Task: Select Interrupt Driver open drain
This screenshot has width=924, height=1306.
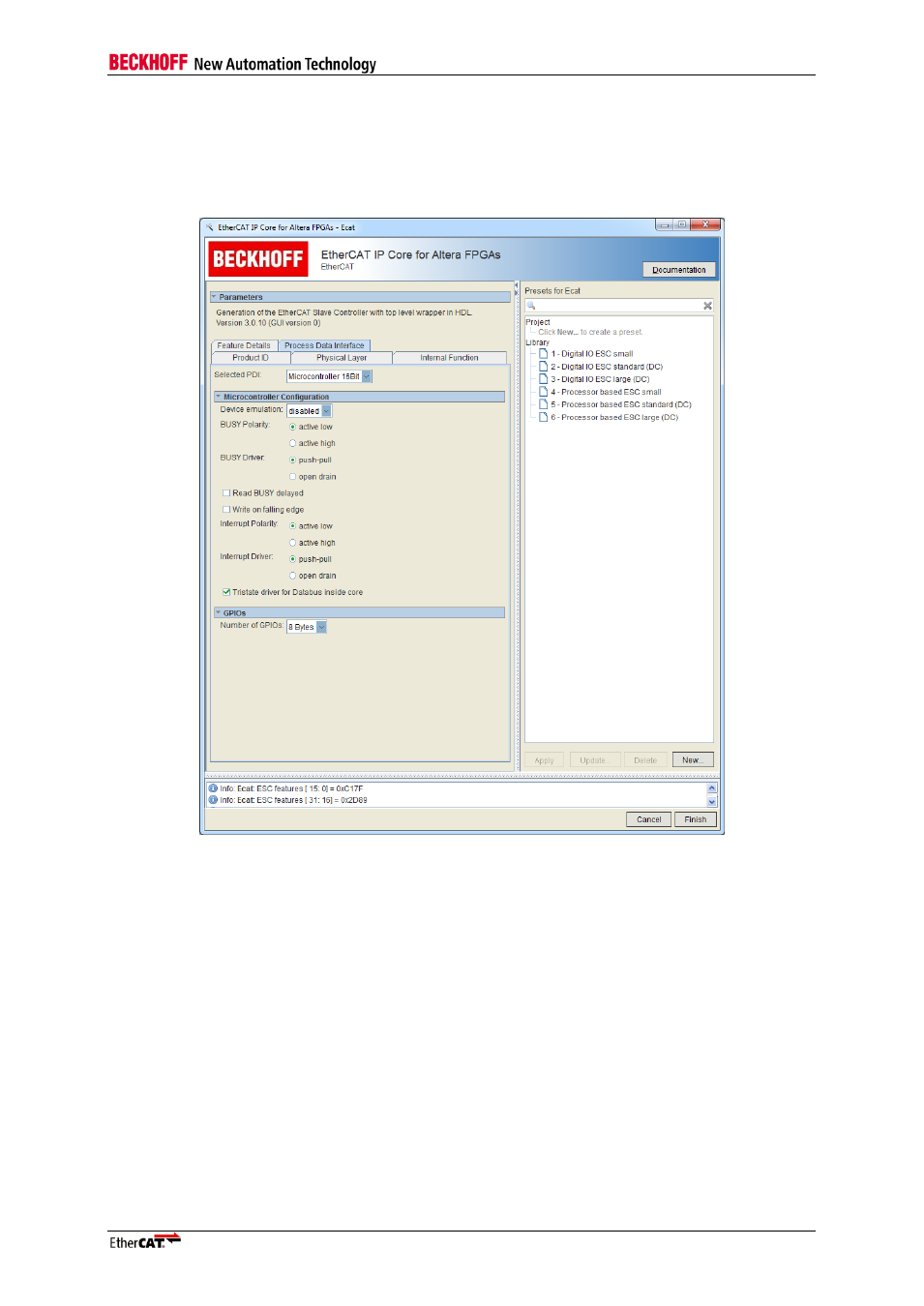Action: pos(293,576)
